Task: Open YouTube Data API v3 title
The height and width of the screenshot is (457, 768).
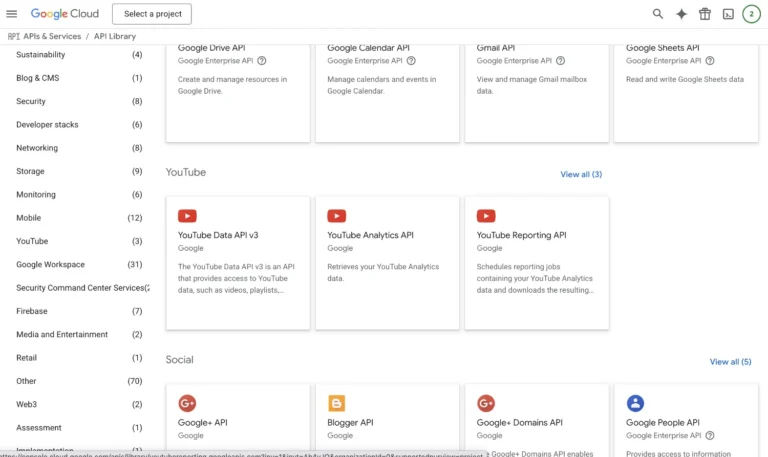Action: click(218, 235)
